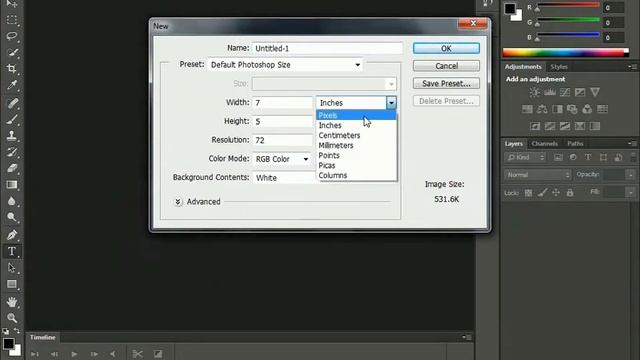640x360 pixels.
Task: Open the Opacity slider dropdown
Action: click(x=631, y=175)
